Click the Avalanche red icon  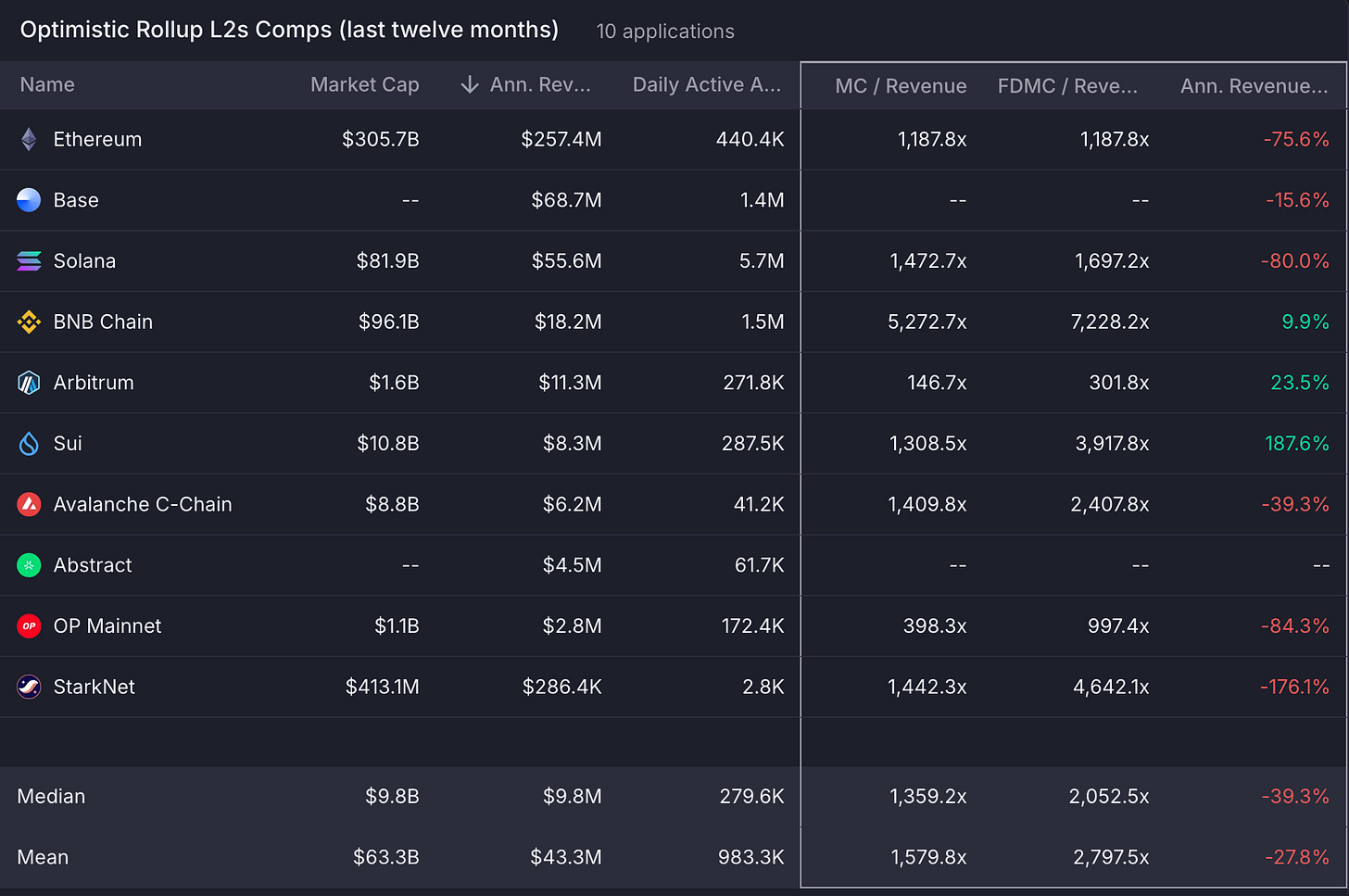pos(29,504)
